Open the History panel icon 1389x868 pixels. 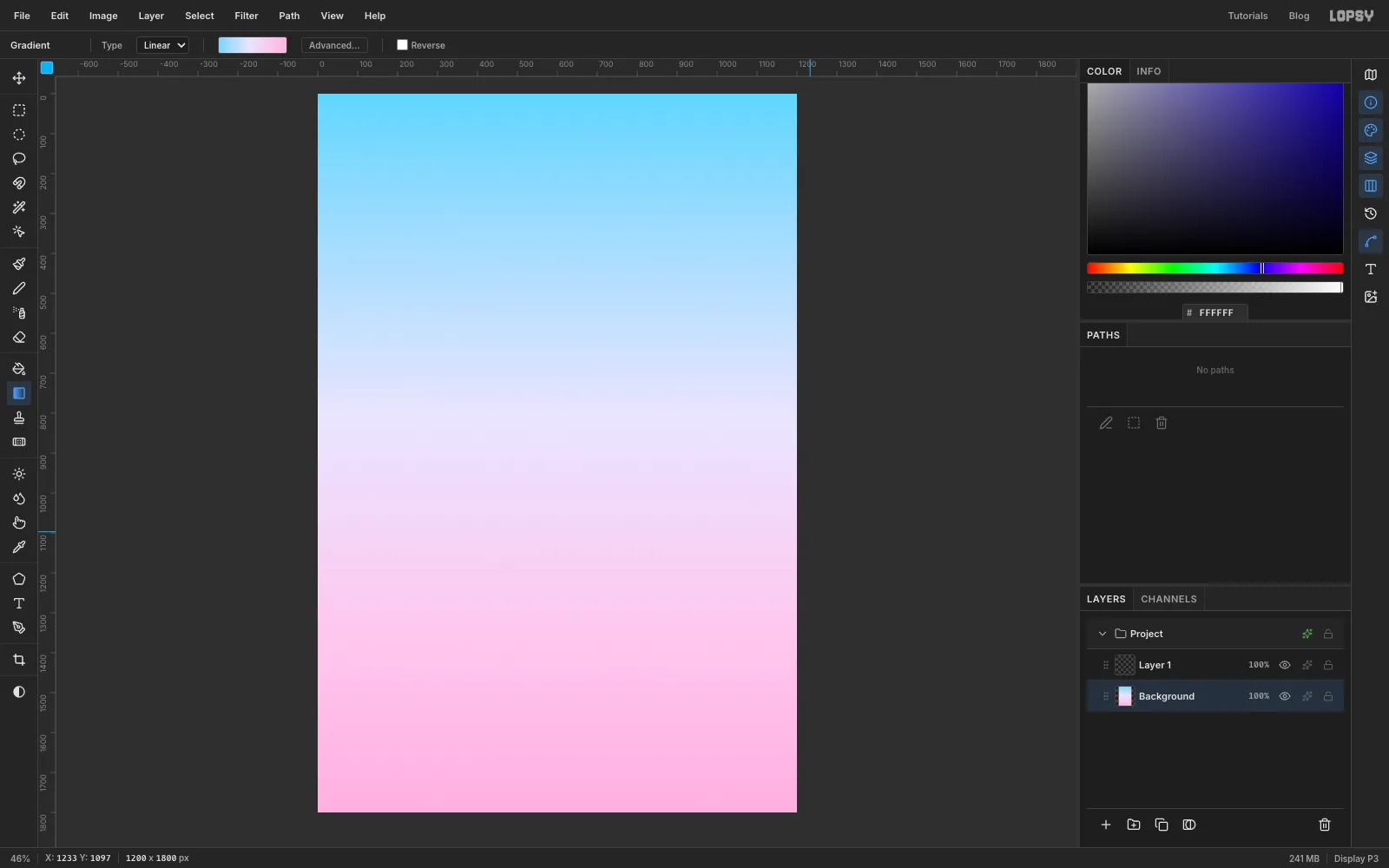[x=1371, y=214]
